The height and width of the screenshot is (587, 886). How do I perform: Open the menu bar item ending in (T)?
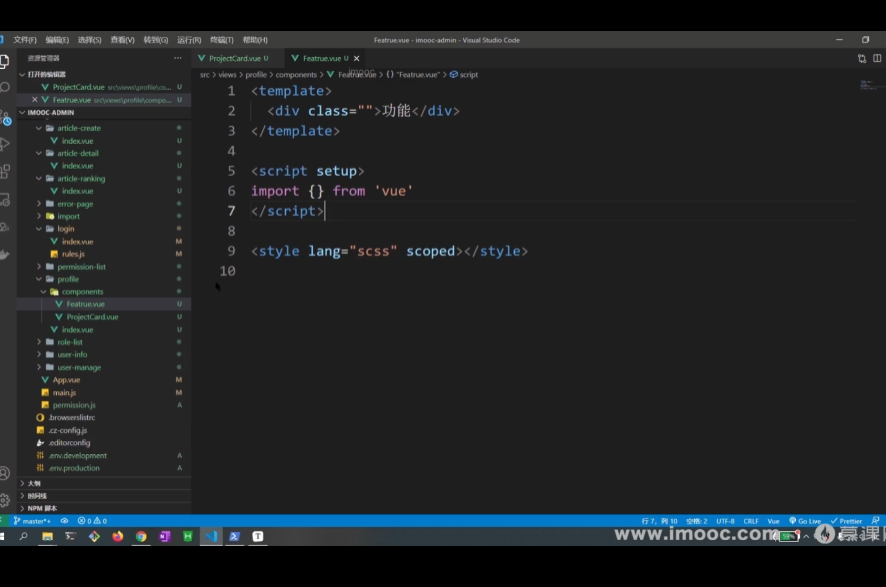[x=222, y=40]
